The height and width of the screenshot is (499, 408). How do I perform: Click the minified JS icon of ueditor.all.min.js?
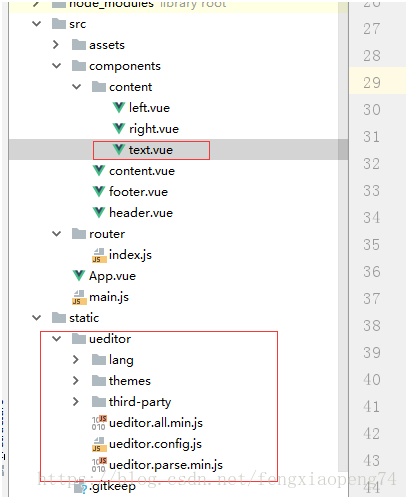[x=99, y=423]
